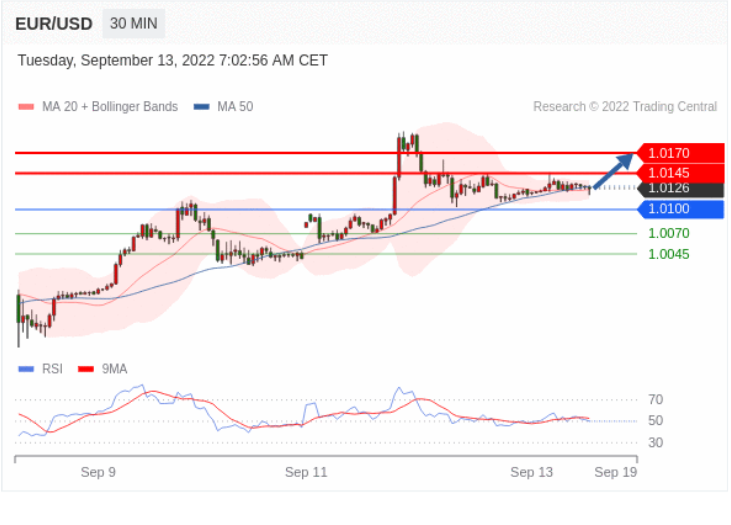
Task: Click the Sep 19 date axis label
Action: [x=615, y=472]
